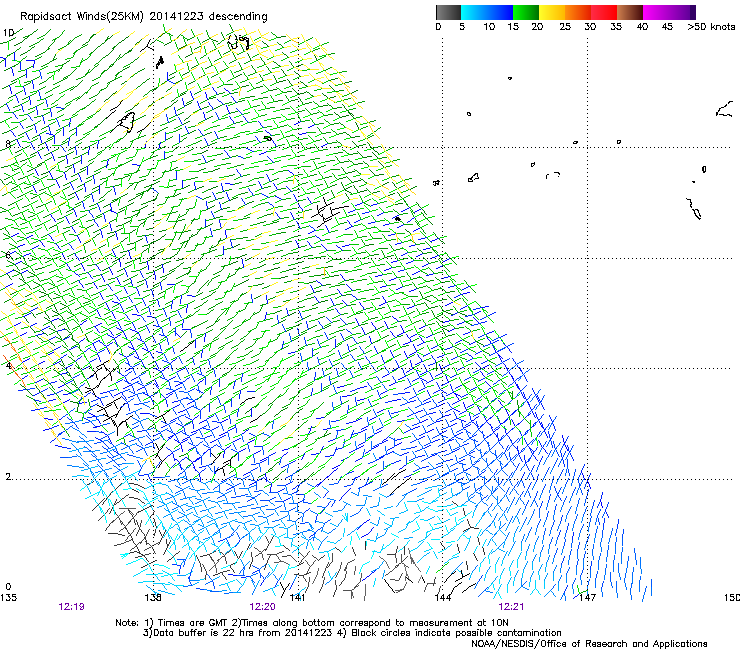Select the '35' legend tick label
Viewport: 740px width, 650px height.
coord(616,27)
